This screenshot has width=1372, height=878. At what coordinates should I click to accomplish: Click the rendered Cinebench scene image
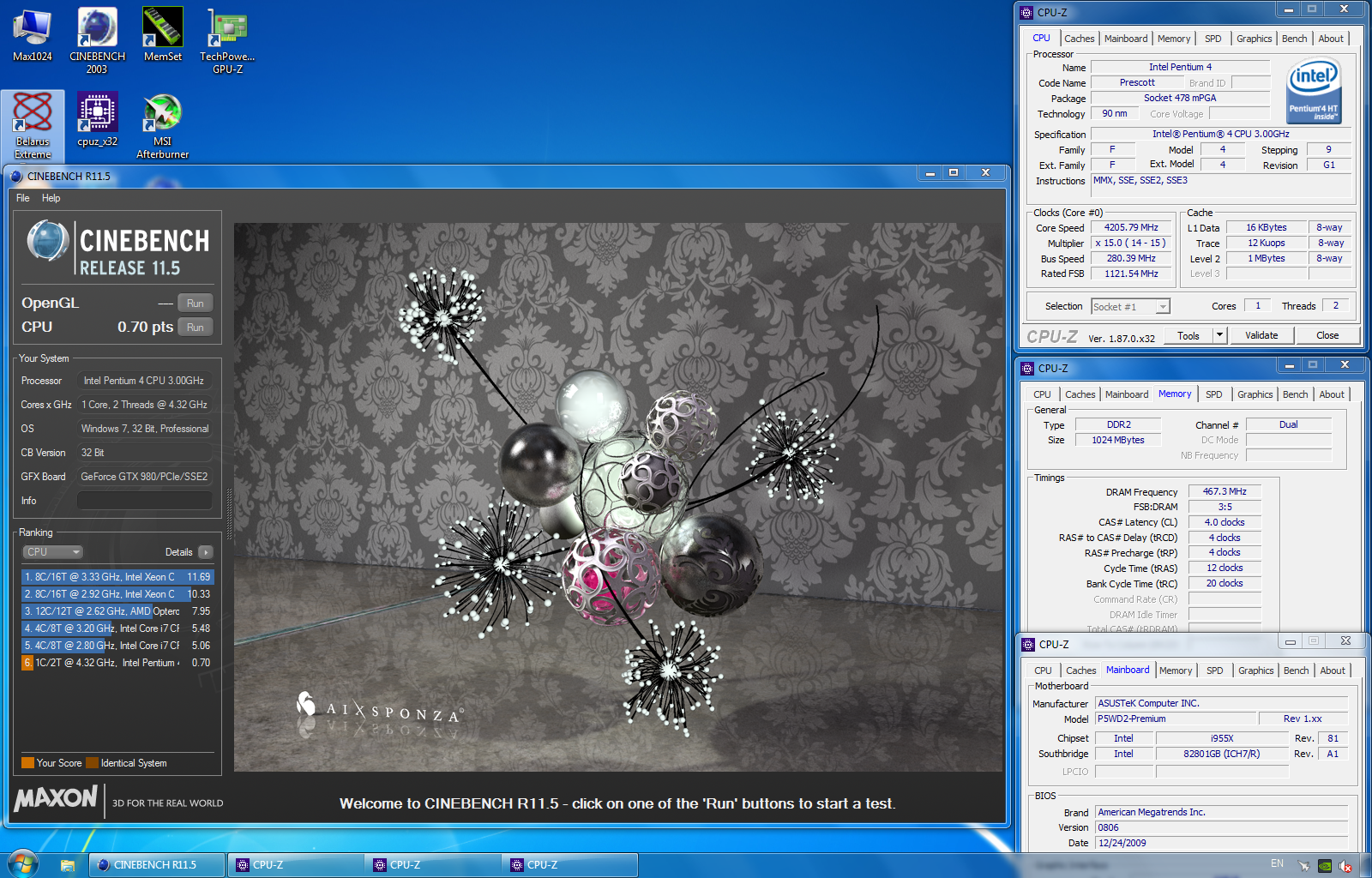click(618, 497)
